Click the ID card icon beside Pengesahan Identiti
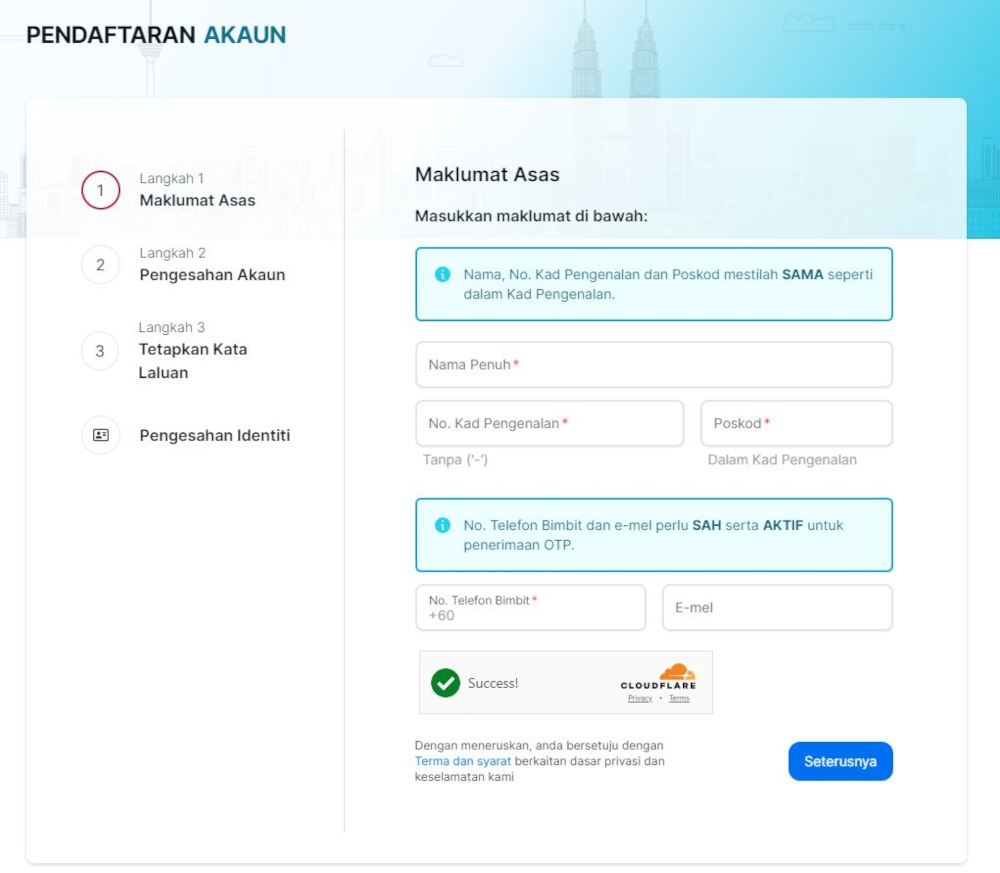This screenshot has height=873, width=1000. [x=99, y=435]
